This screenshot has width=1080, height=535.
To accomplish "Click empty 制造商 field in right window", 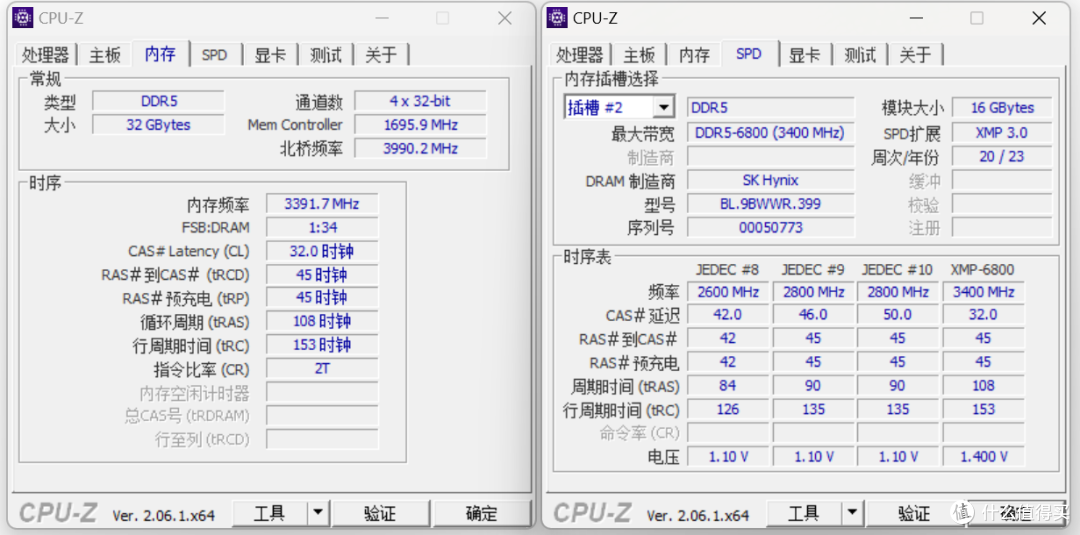I will (771, 157).
